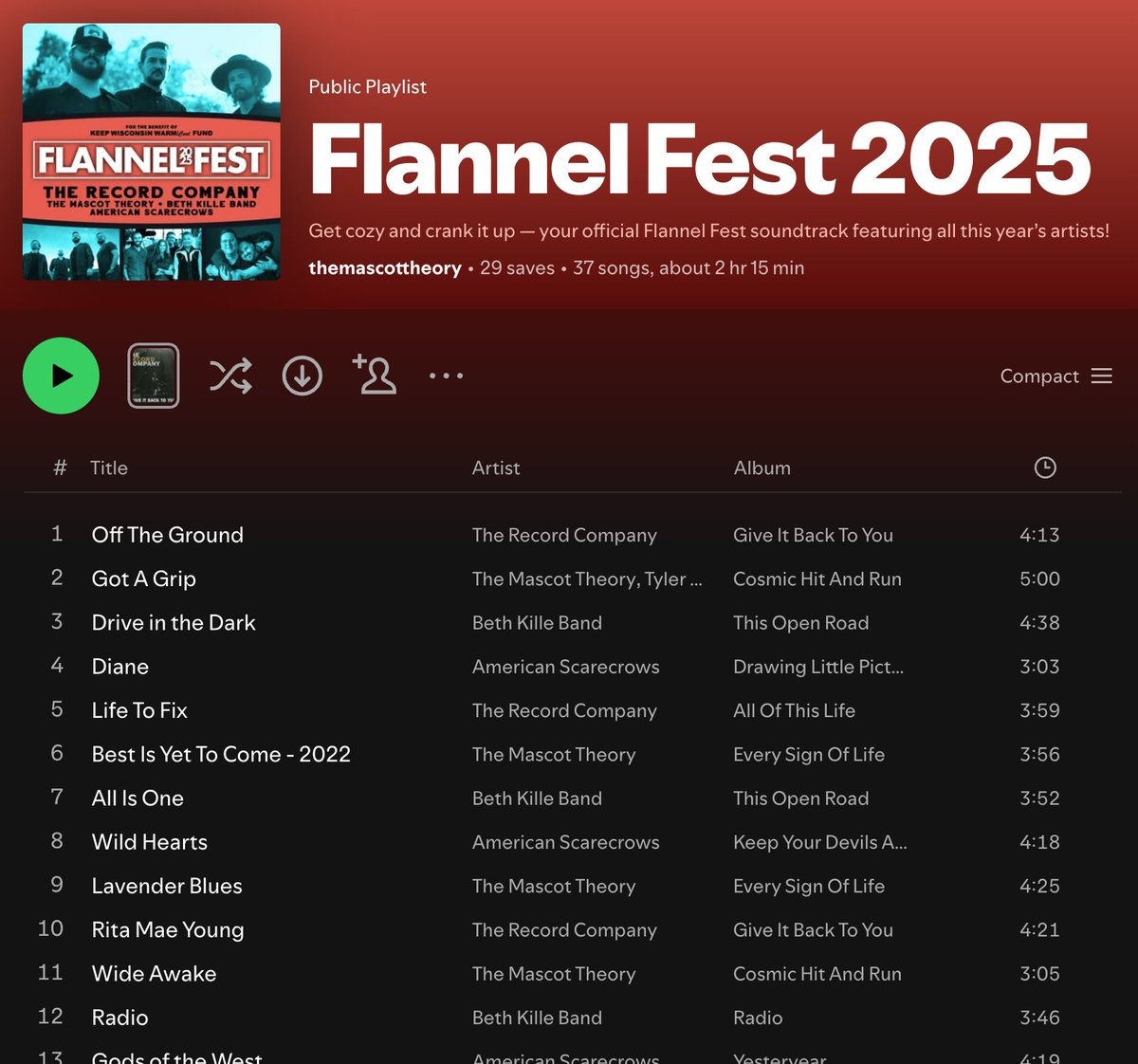Open Beth Kille Band on Drive in the Dark row
The image size is (1138, 1064).
[537, 623]
